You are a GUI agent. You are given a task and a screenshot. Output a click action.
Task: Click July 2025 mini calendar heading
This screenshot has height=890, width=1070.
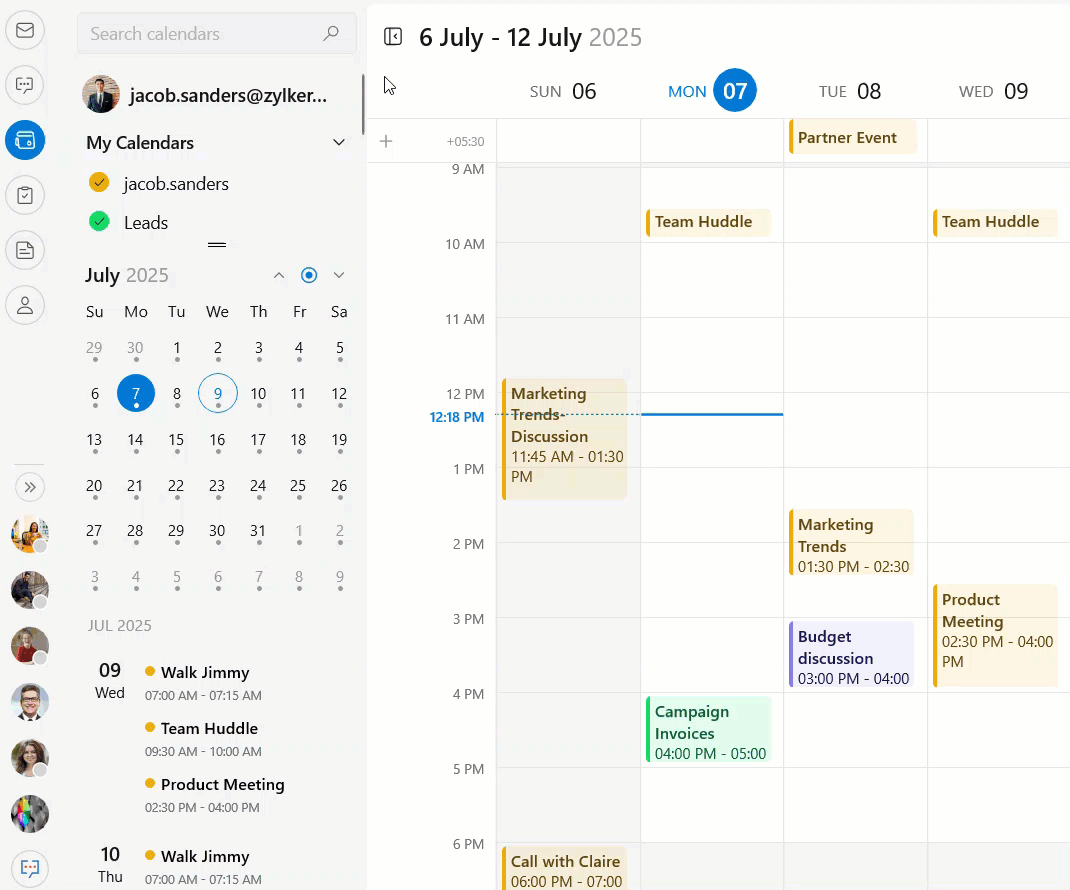pos(126,275)
